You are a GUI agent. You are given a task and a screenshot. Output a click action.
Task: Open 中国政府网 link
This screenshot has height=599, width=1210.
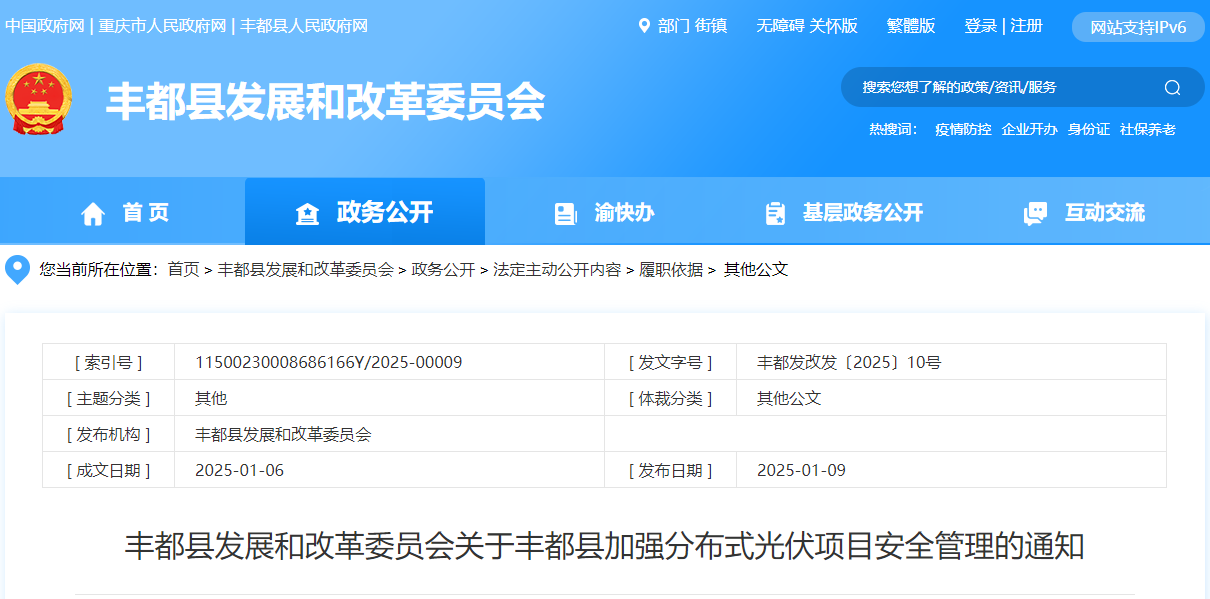(44, 26)
